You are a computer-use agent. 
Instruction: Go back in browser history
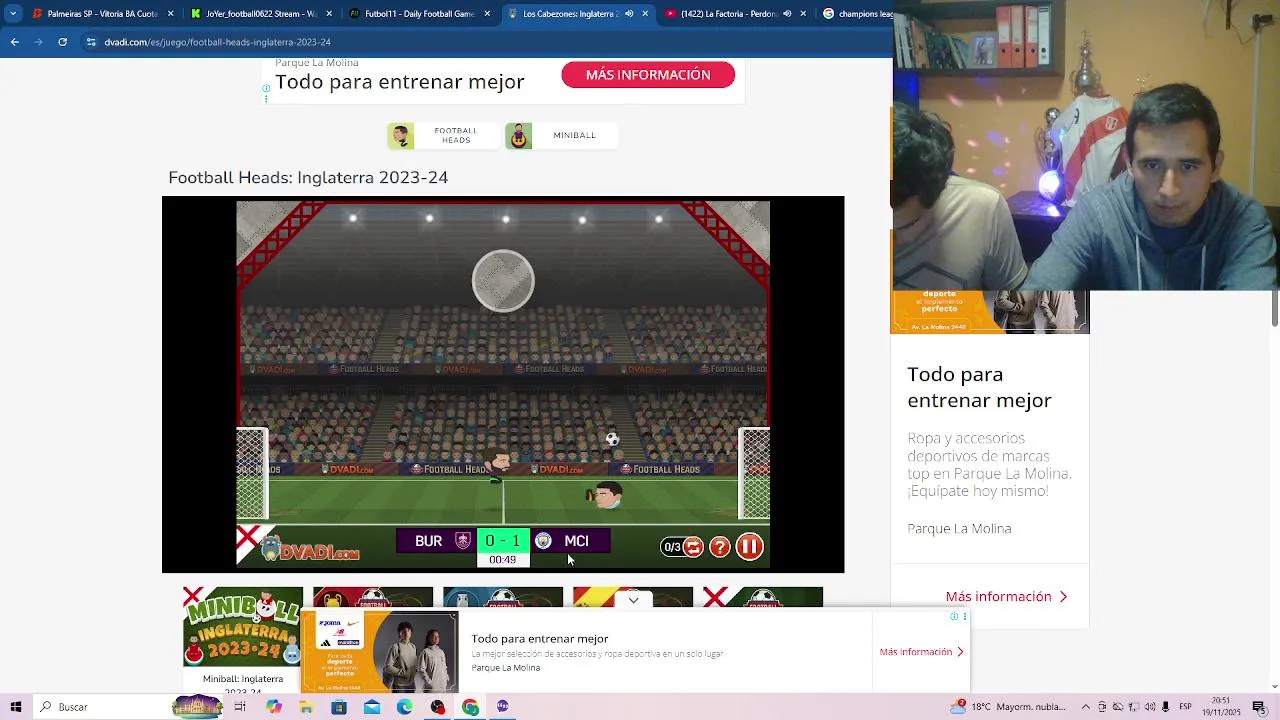15,42
